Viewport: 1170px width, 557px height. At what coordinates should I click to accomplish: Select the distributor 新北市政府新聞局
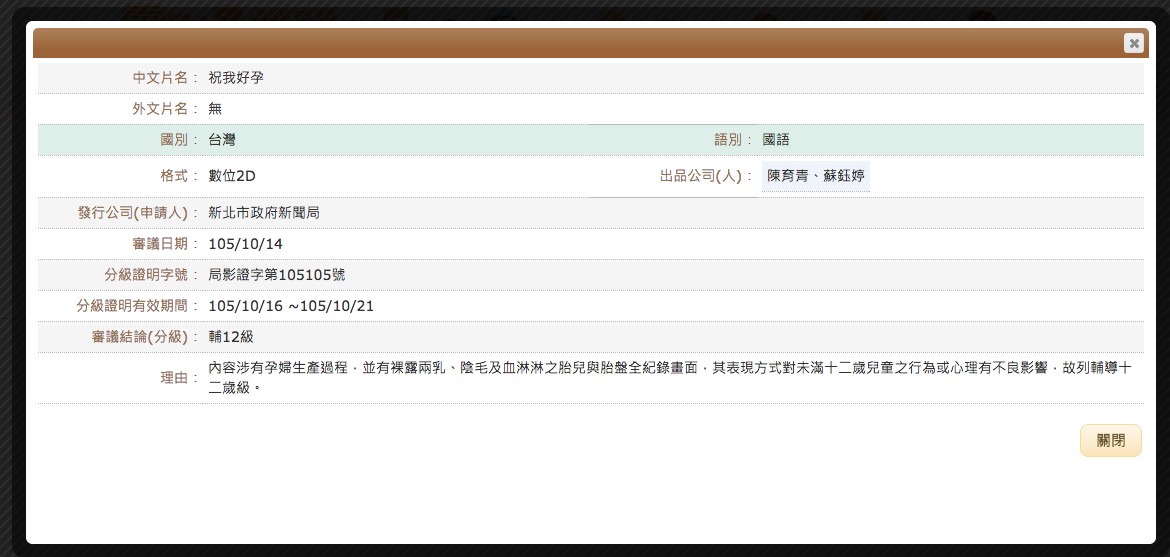point(264,213)
